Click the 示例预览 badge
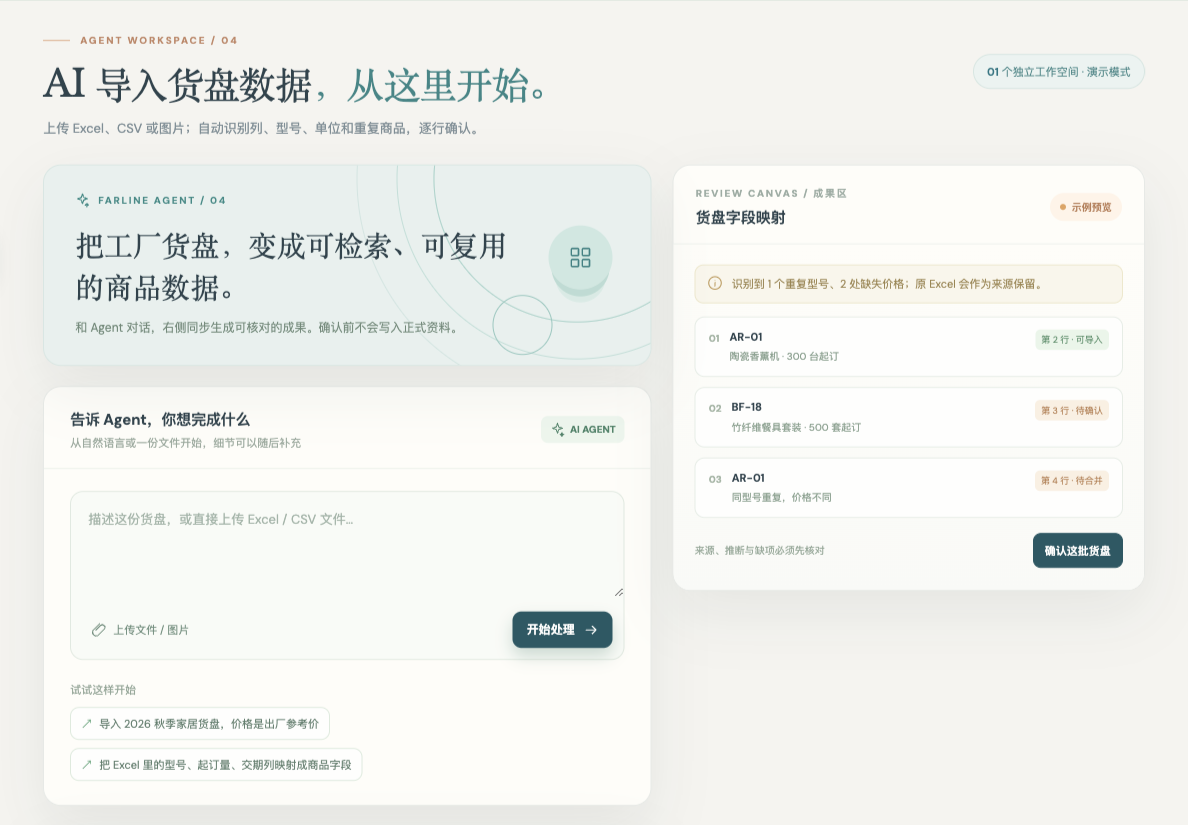The height and width of the screenshot is (825, 1188). (x=1086, y=207)
